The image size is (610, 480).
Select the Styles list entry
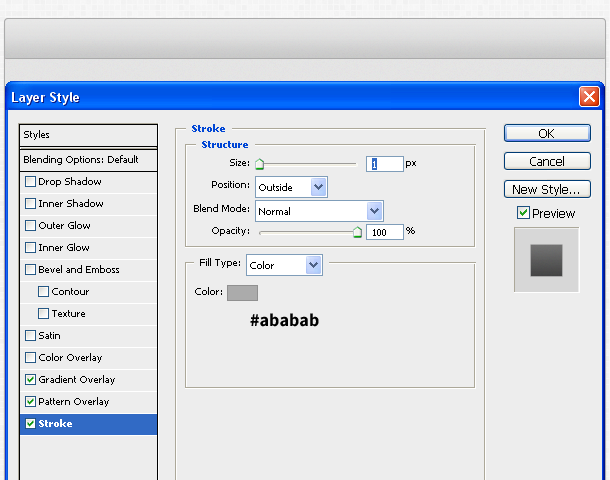[x=88, y=135]
